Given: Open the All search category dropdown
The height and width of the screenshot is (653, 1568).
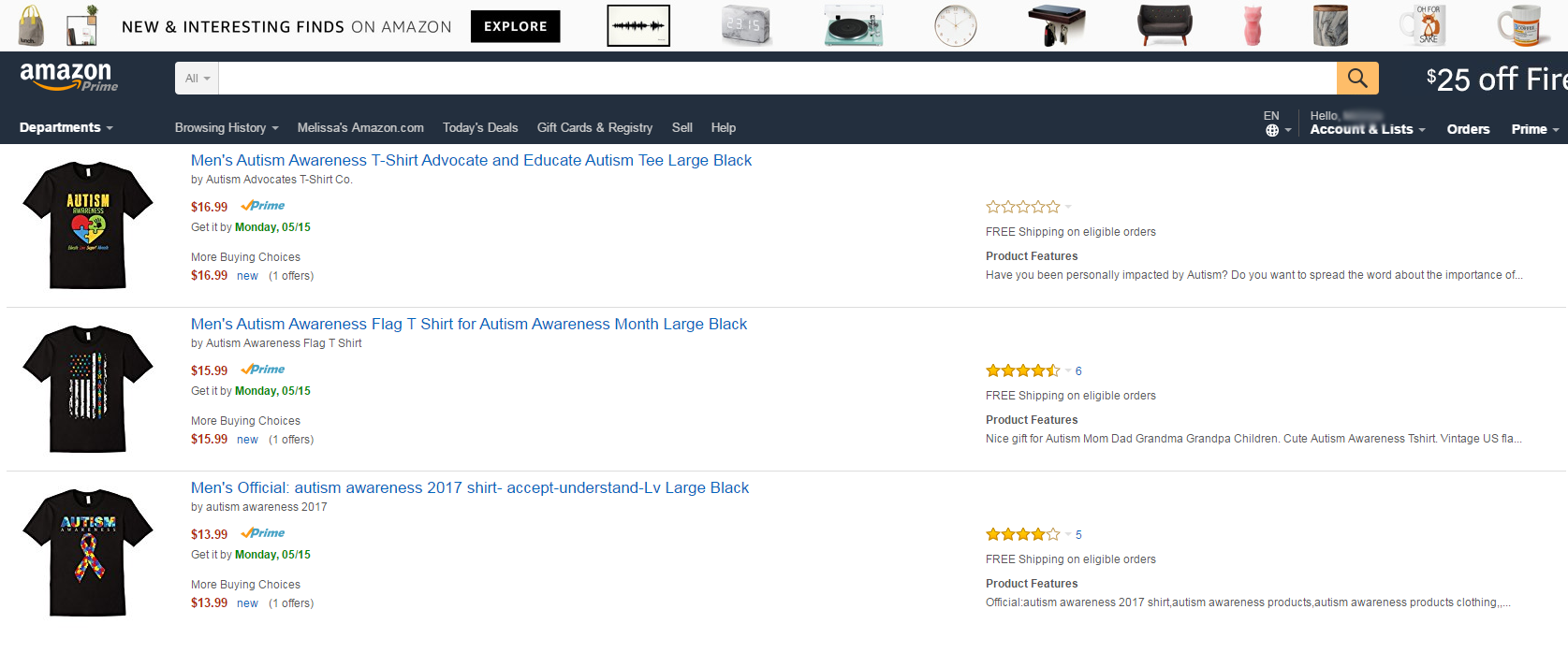Looking at the screenshot, I should (x=197, y=79).
